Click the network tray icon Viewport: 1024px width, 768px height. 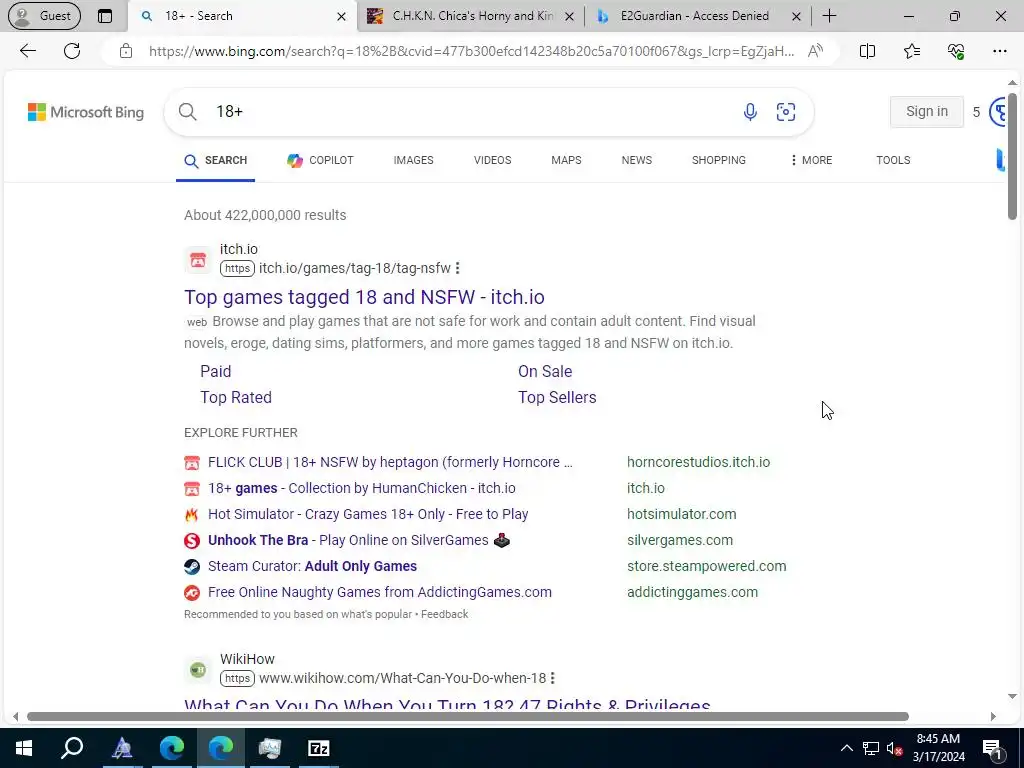(x=871, y=748)
